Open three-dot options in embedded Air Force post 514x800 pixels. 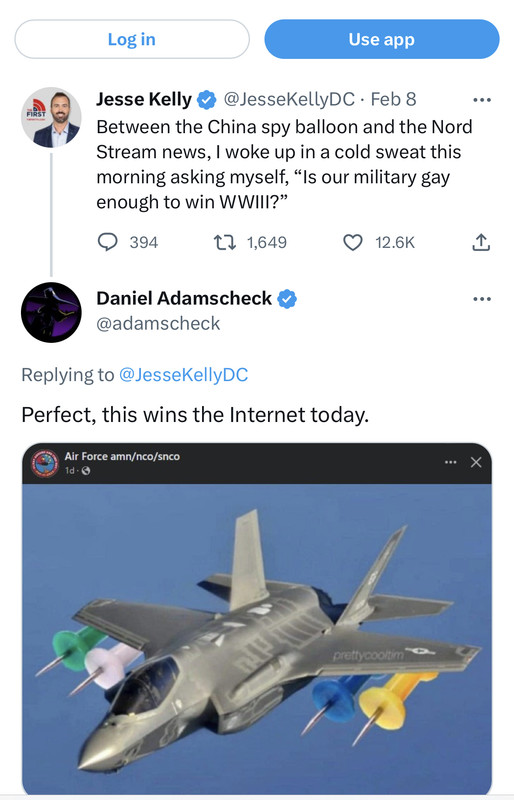451,462
